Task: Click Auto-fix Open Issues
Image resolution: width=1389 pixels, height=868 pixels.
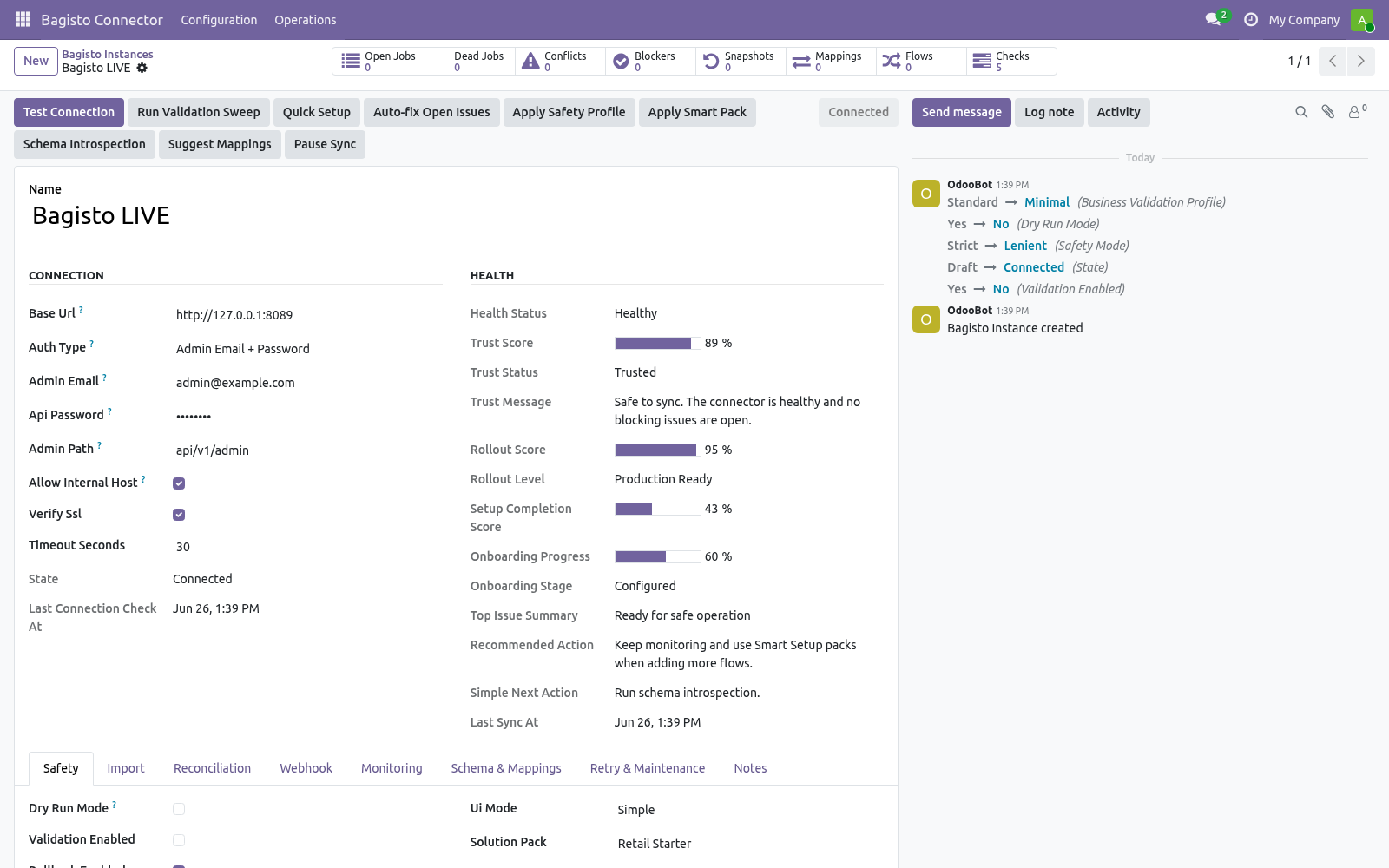Action: point(431,112)
